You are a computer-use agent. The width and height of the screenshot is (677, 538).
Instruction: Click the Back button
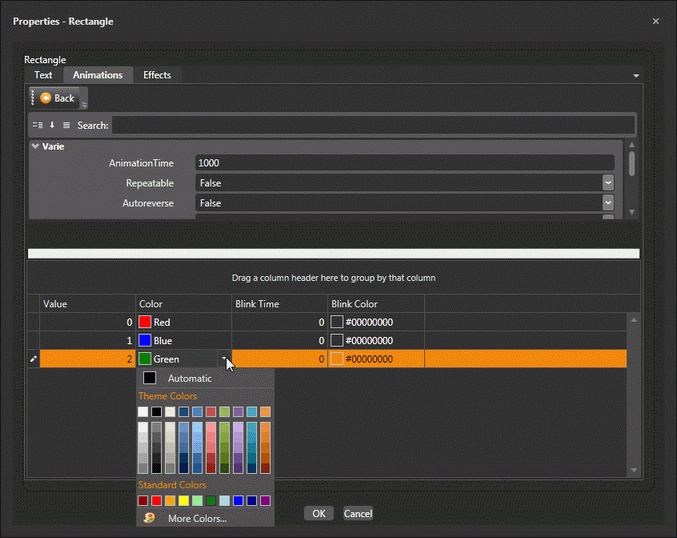pyautogui.click(x=57, y=98)
